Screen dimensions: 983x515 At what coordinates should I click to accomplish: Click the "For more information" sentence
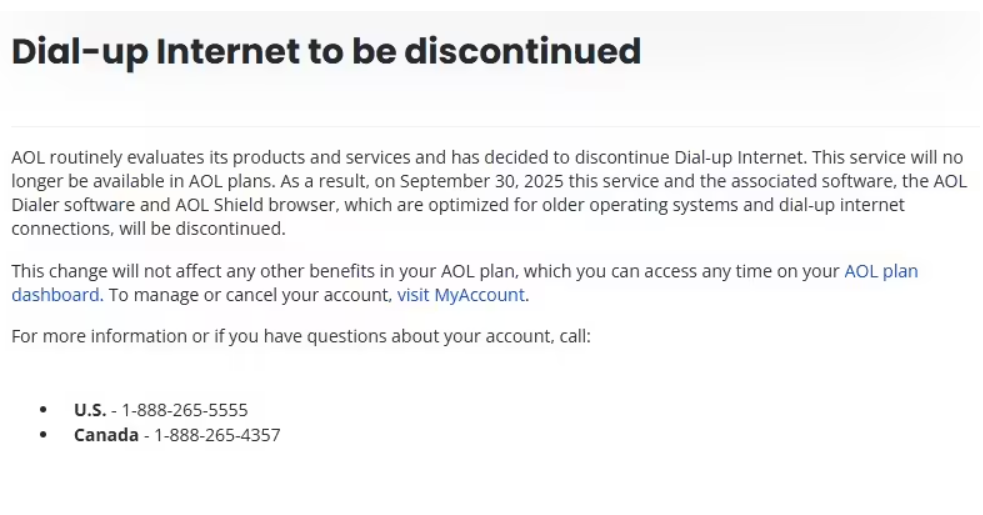[x=301, y=336]
